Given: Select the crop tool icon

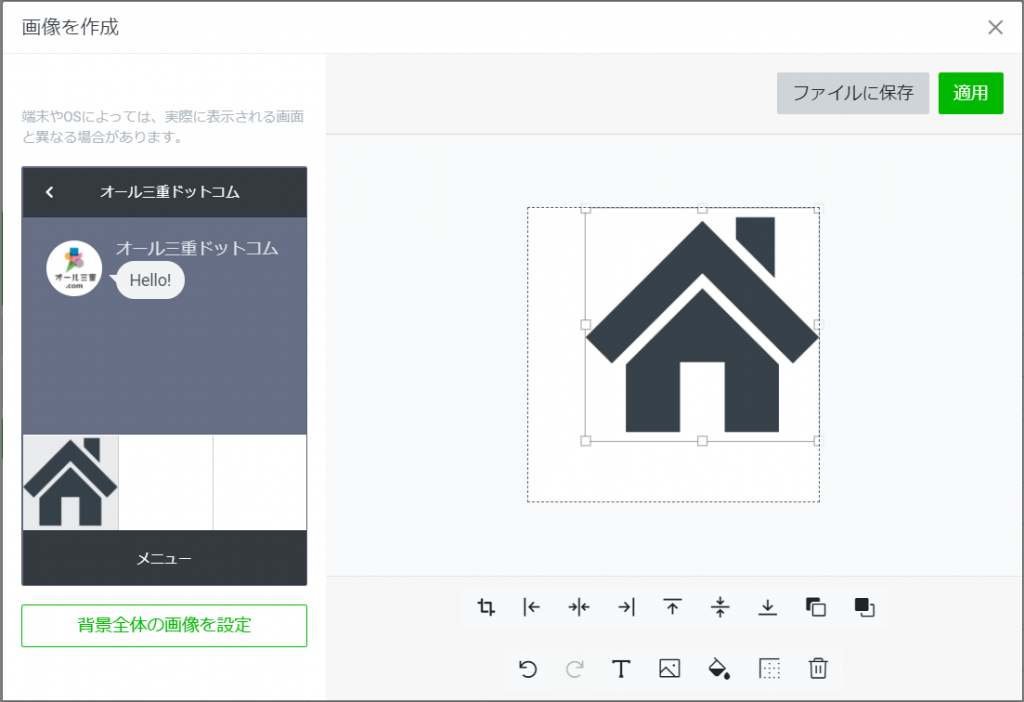Looking at the screenshot, I should pyautogui.click(x=486, y=607).
